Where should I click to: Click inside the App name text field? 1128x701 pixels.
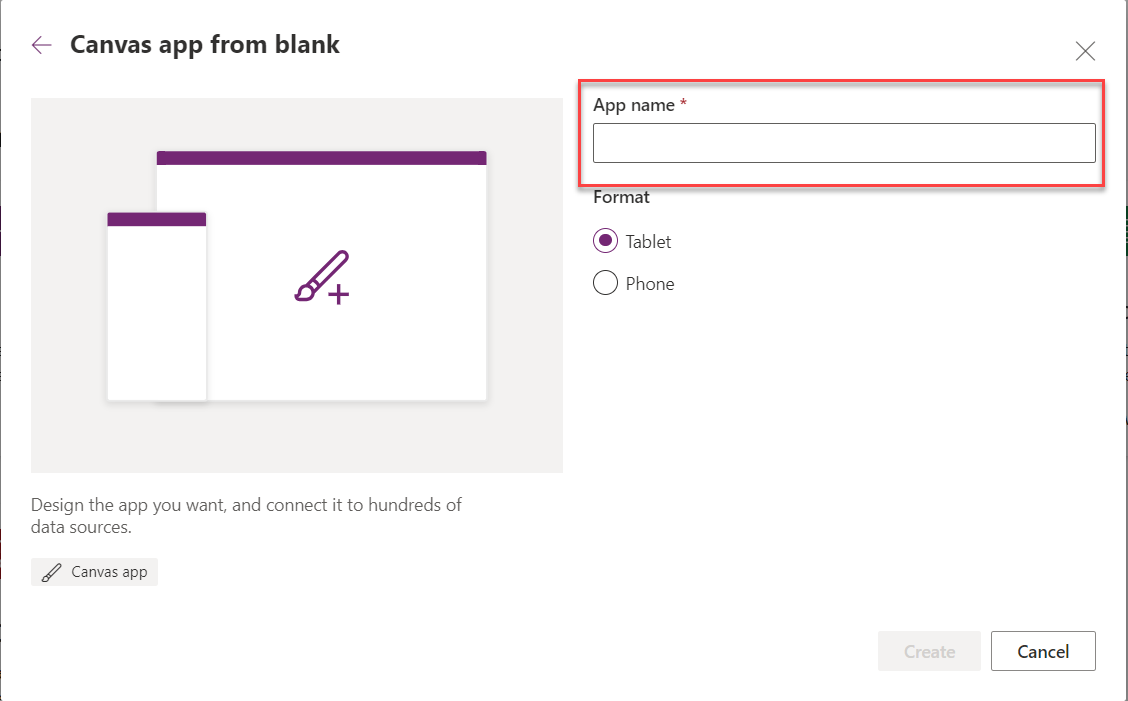tap(844, 142)
